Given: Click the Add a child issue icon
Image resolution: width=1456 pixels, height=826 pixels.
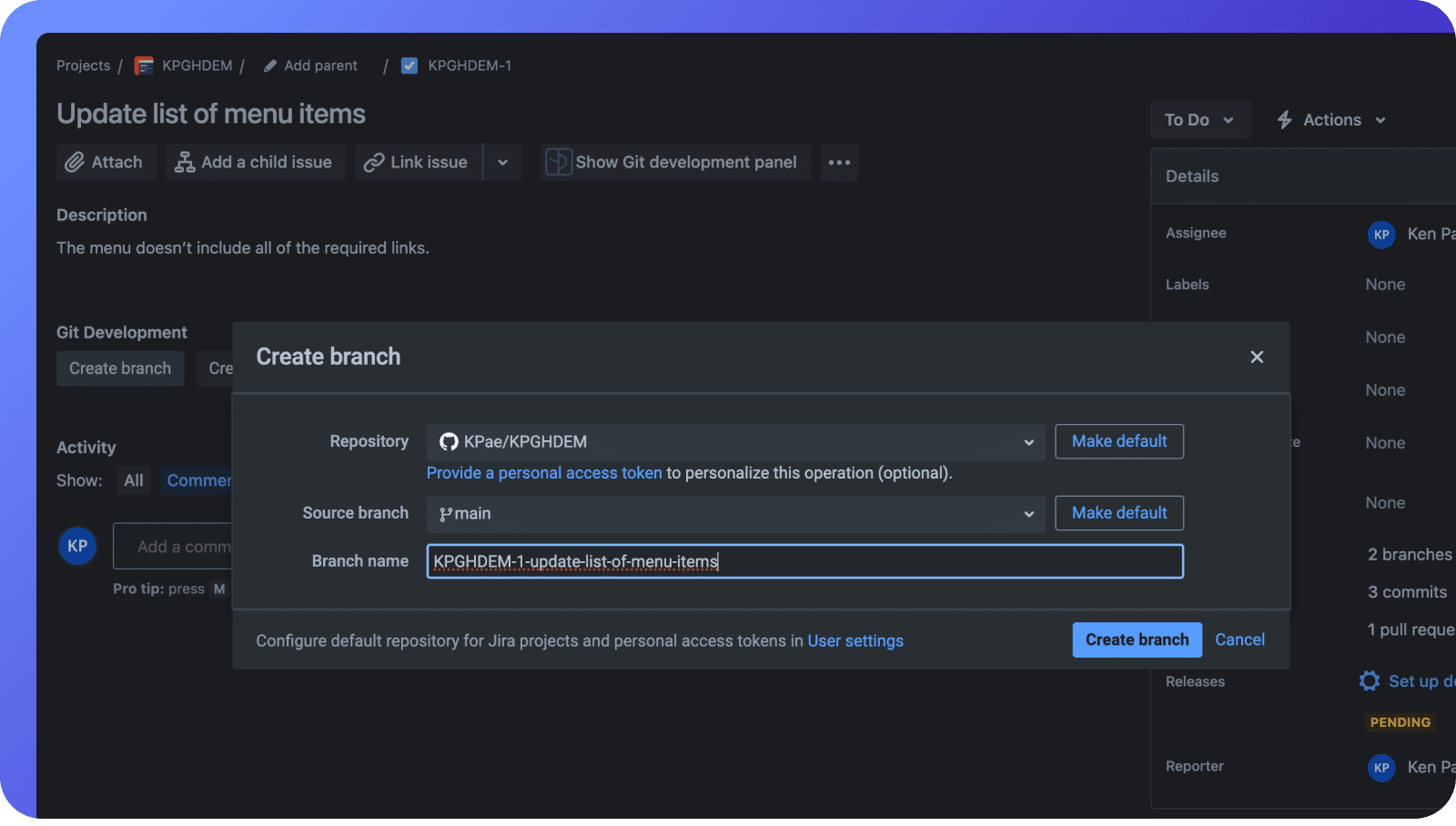Looking at the screenshot, I should coord(185,162).
